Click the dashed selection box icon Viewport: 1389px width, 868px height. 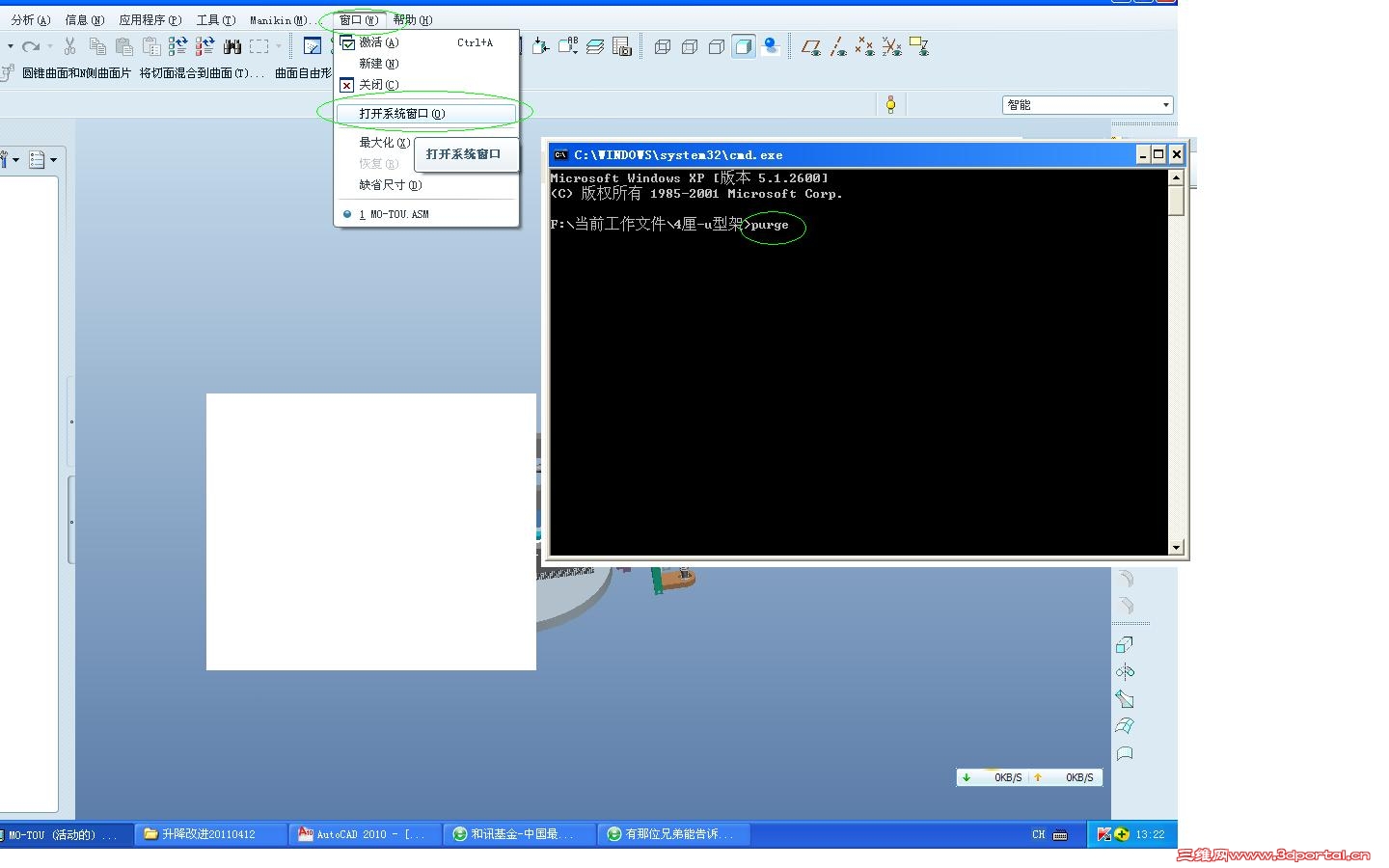tap(259, 46)
